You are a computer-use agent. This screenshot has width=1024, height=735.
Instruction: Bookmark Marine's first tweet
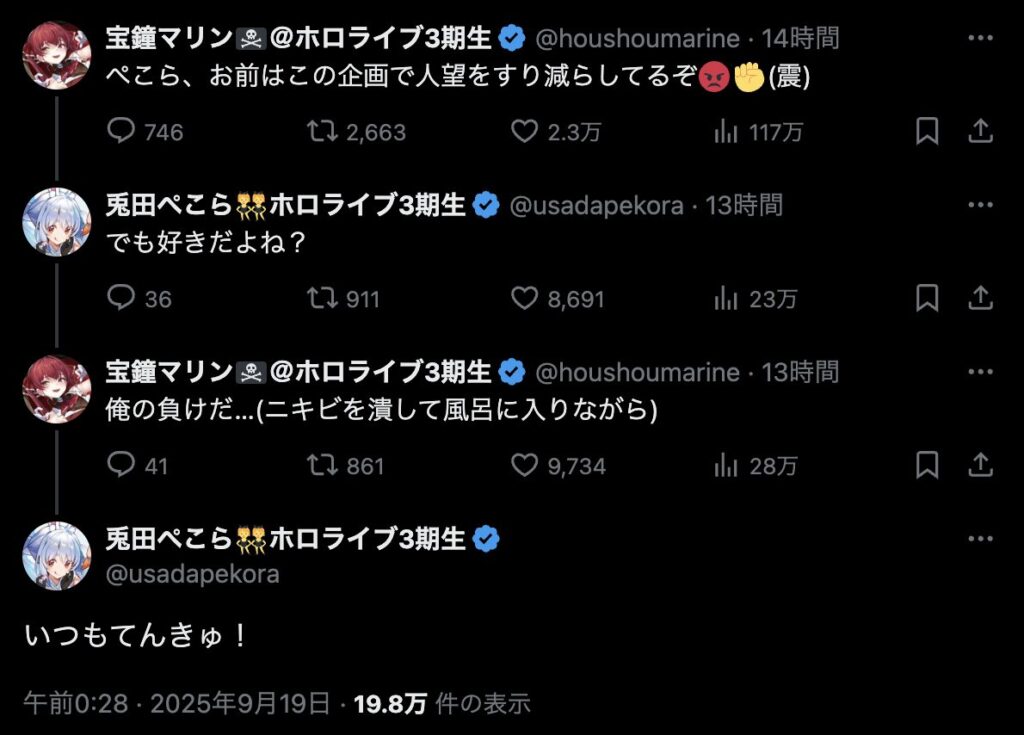[927, 131]
